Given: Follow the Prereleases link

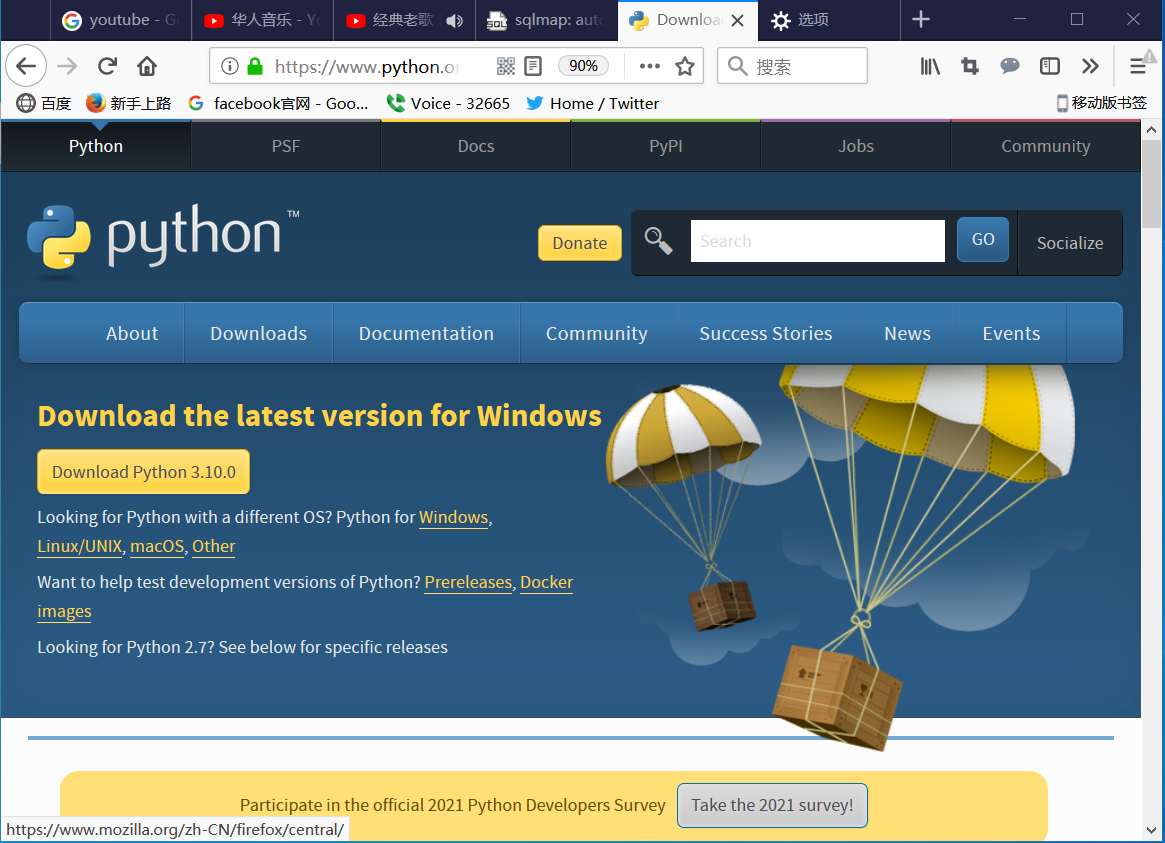Looking at the screenshot, I should 468,582.
